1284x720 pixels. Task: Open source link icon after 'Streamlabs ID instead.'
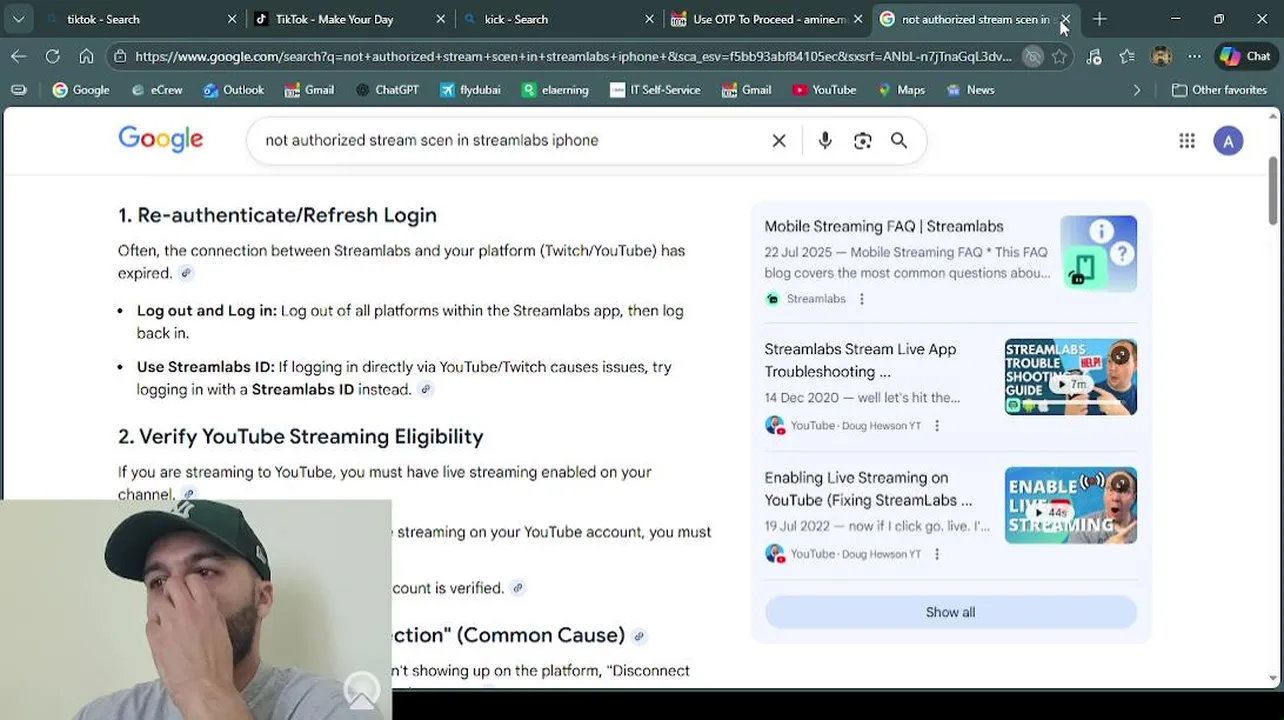[425, 390]
